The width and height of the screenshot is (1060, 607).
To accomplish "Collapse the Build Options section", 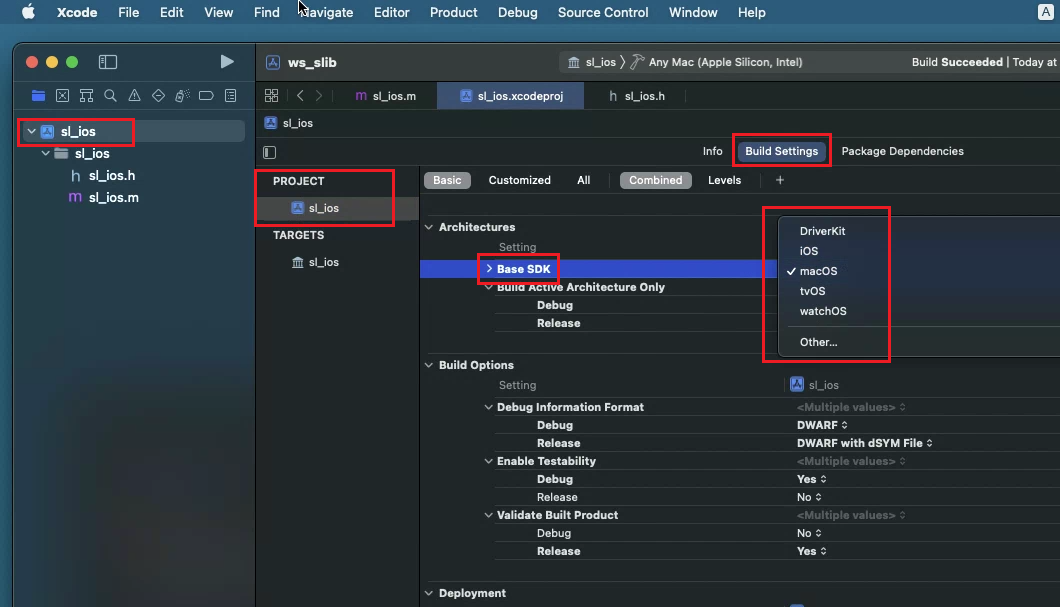I will (429, 365).
